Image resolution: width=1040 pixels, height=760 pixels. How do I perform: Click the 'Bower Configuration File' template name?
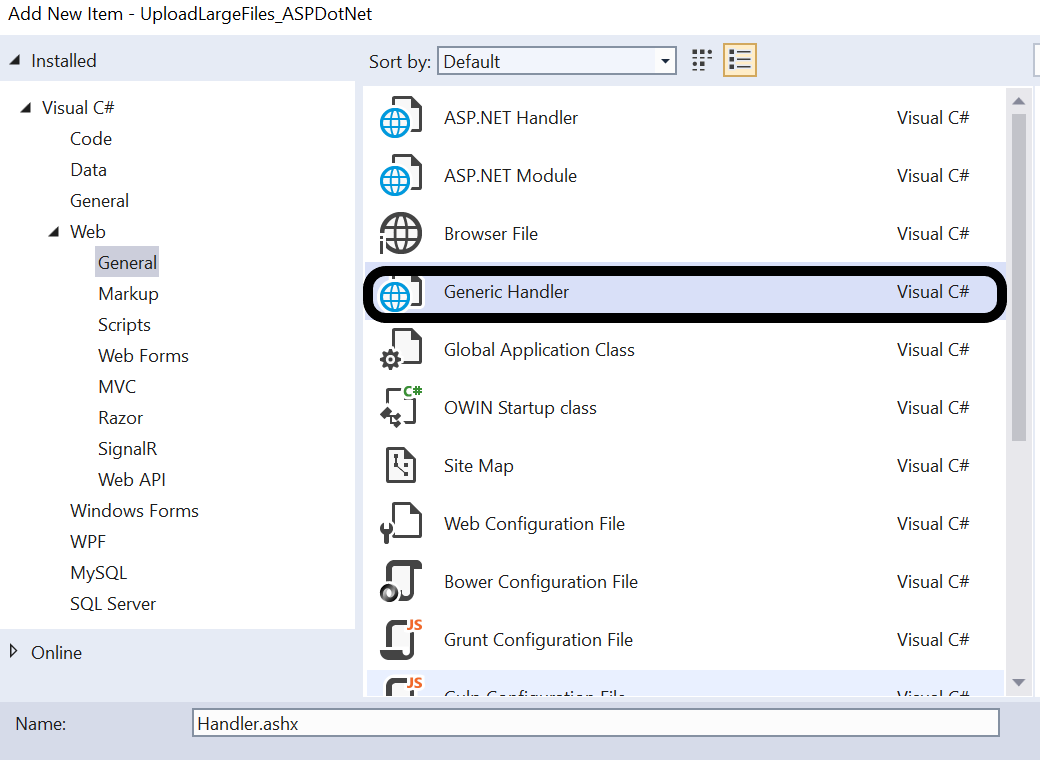point(541,582)
